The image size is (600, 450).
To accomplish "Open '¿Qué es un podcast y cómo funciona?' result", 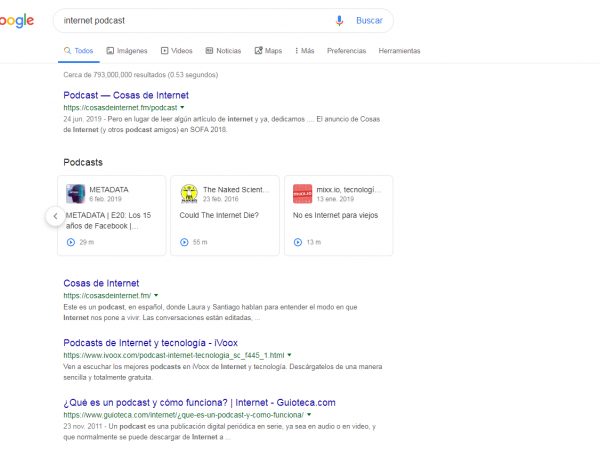I will pyautogui.click(x=199, y=403).
